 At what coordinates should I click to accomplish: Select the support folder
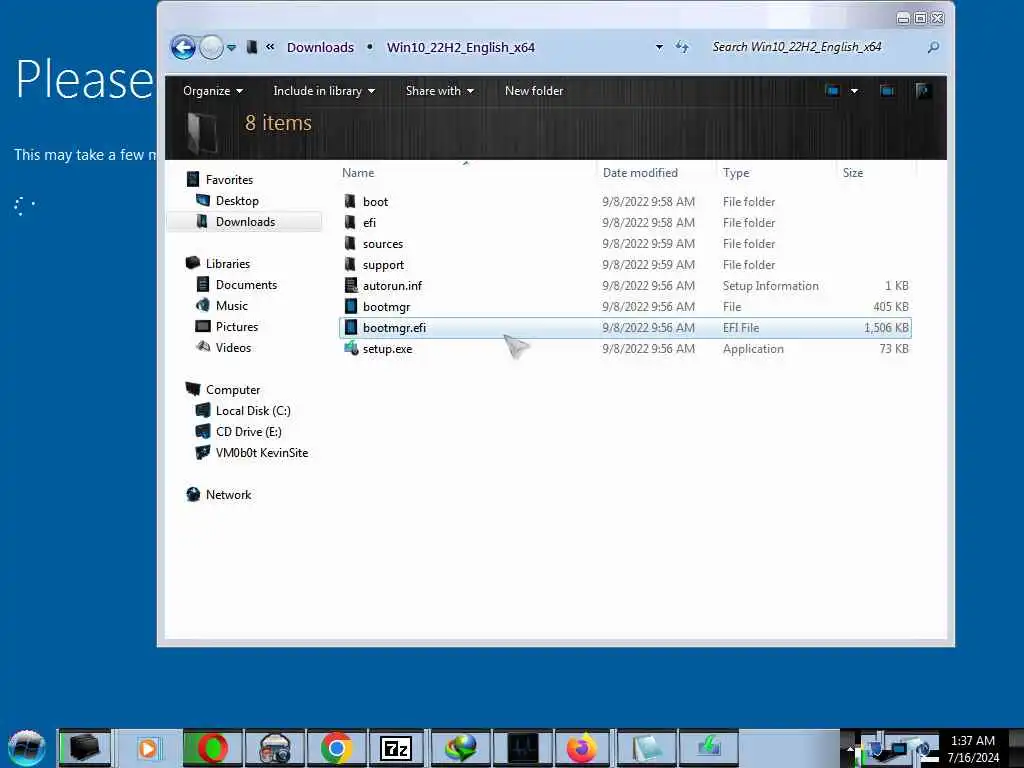click(x=383, y=264)
